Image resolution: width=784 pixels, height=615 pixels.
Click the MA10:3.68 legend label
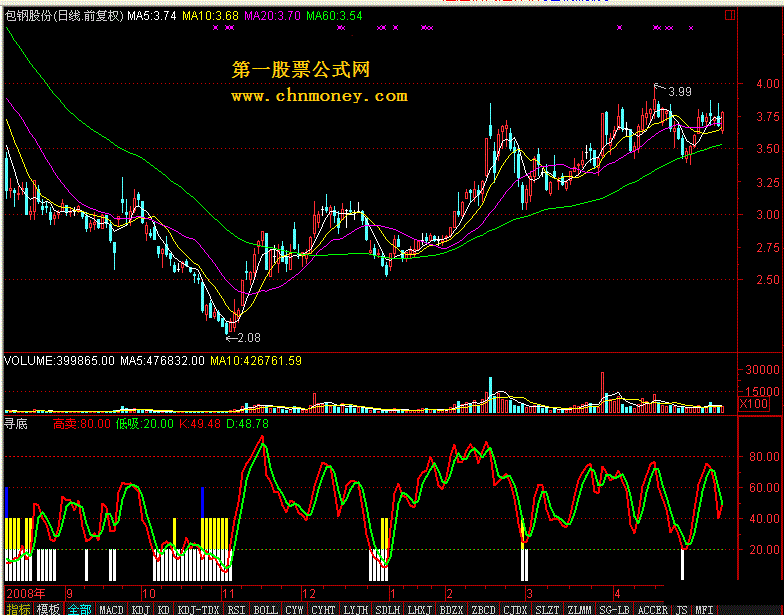pos(210,16)
